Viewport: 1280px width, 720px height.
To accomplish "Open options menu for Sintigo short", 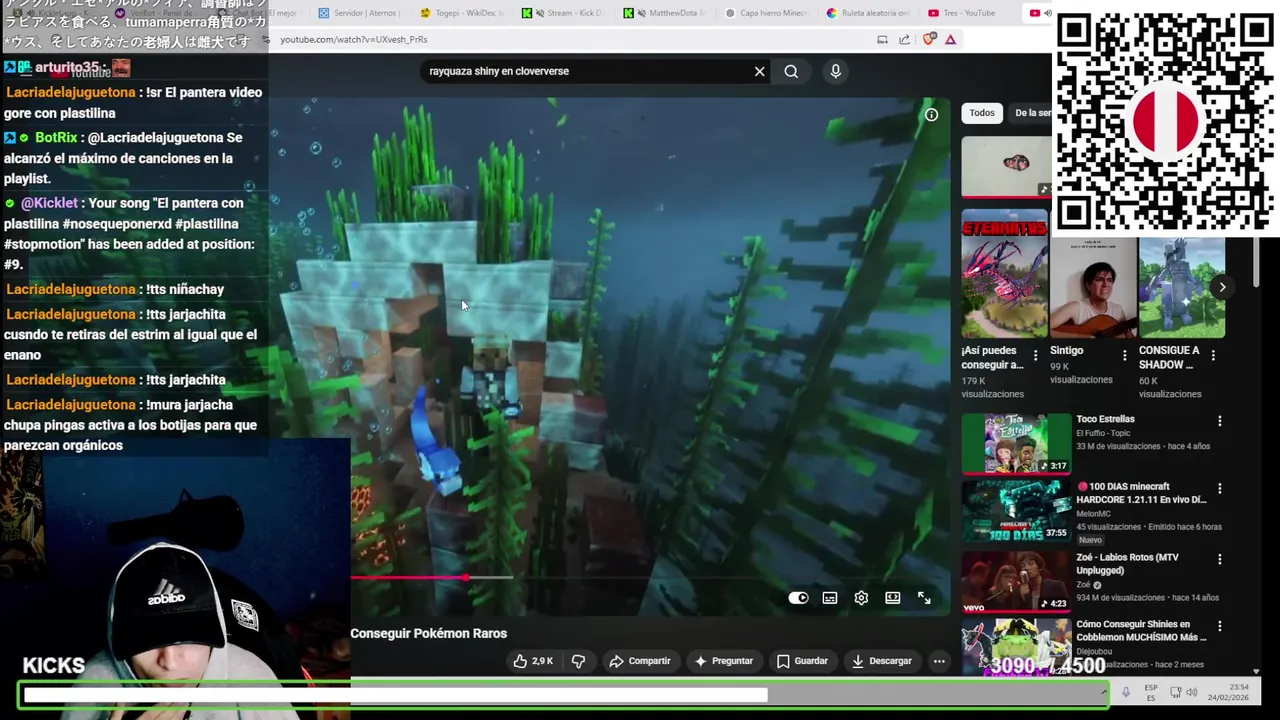I will pos(1124,355).
